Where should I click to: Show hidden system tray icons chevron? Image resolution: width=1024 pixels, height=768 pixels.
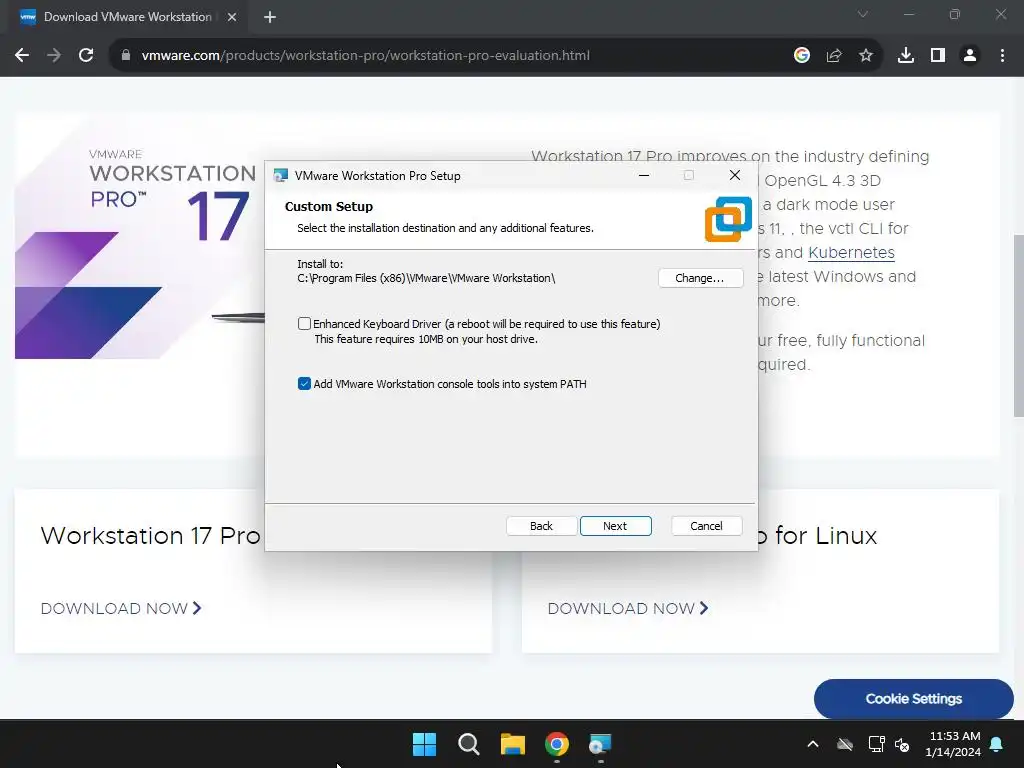coord(813,744)
